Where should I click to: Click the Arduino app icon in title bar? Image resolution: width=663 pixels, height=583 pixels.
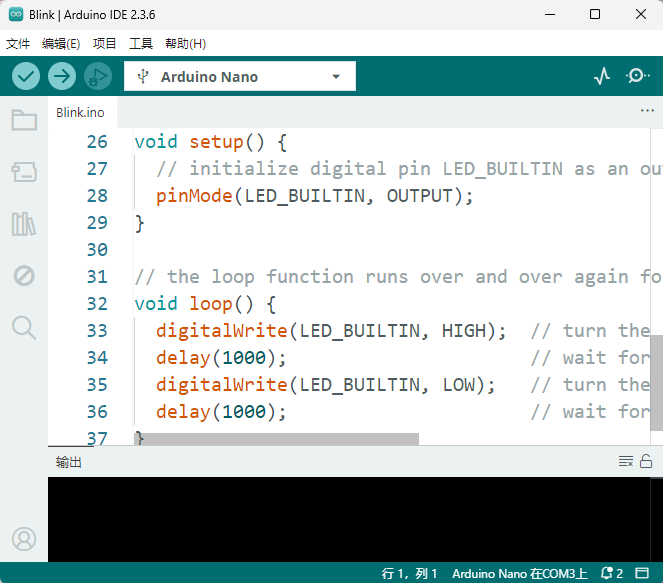(16, 14)
